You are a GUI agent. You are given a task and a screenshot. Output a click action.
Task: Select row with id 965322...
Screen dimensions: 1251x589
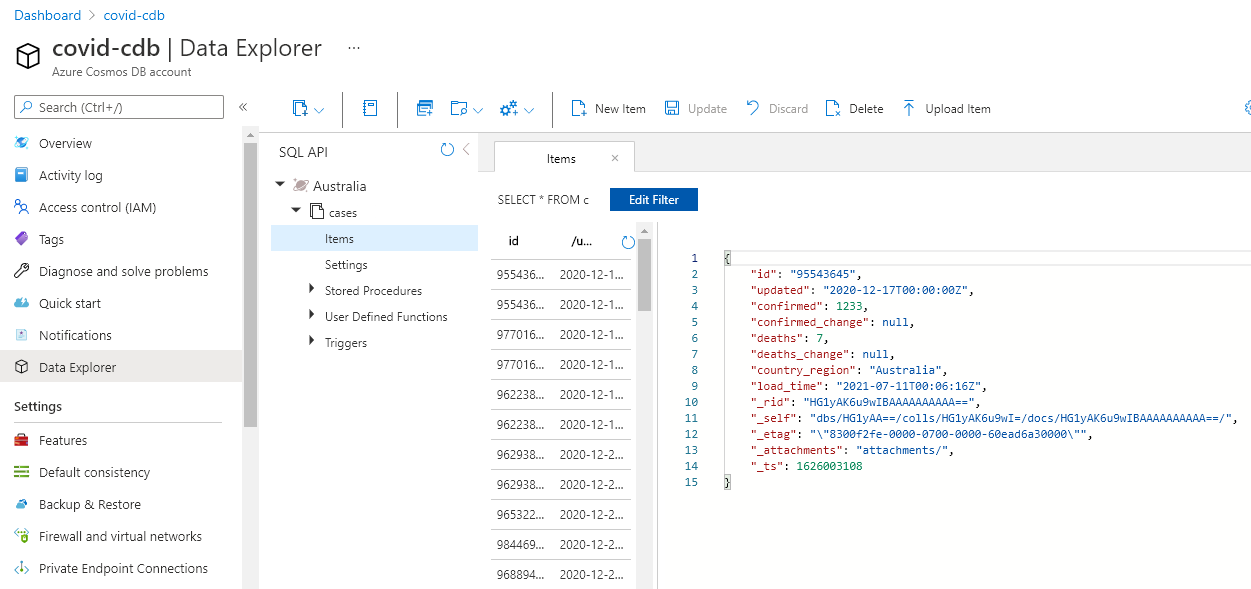[561, 514]
